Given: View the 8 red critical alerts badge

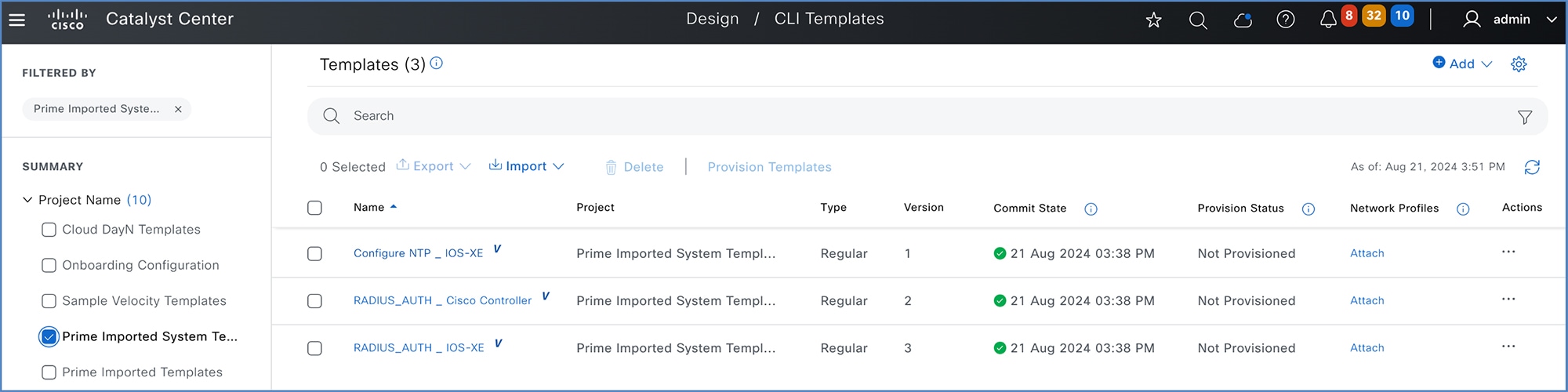Looking at the screenshot, I should [x=1348, y=16].
